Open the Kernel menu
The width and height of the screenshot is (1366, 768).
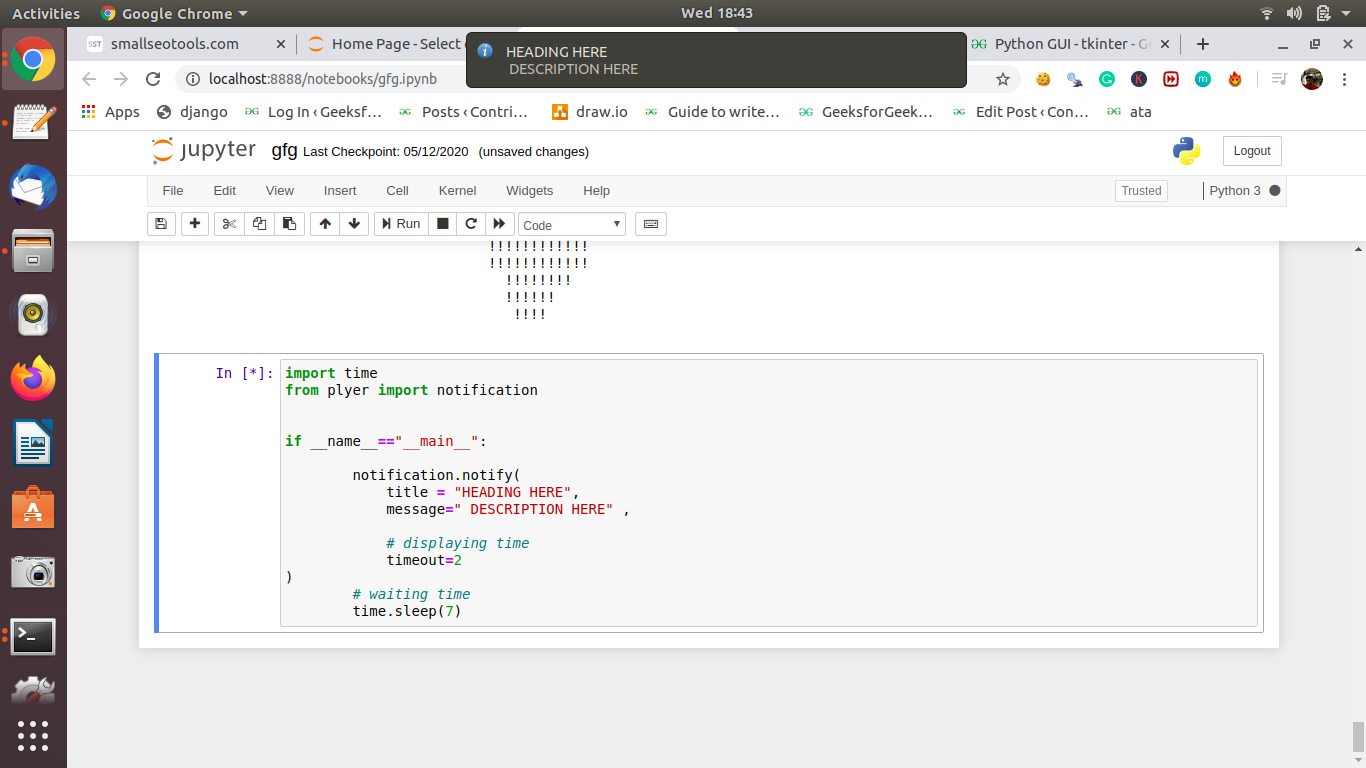457,190
